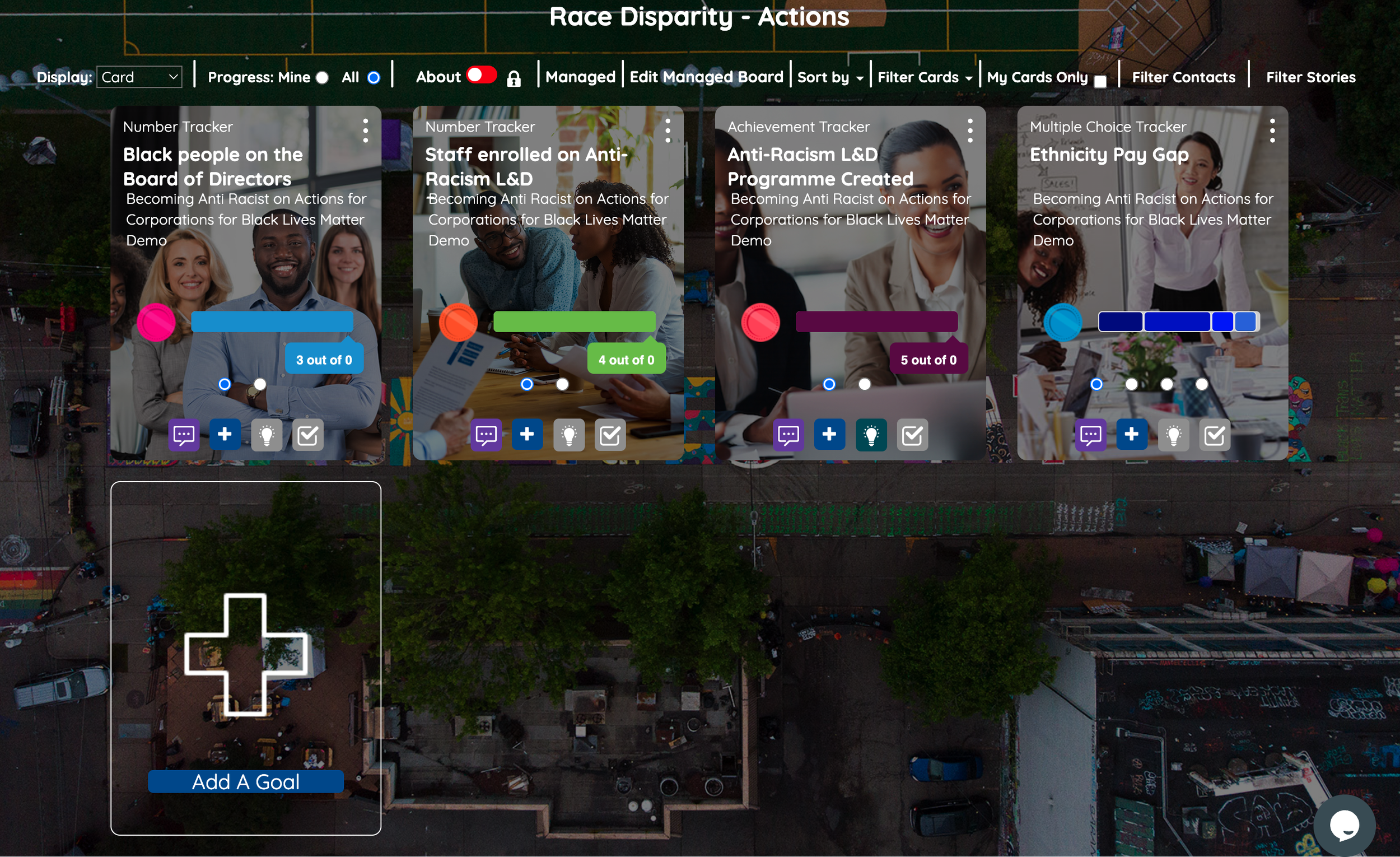Viewport: 1400px width, 857px height.
Task: Open comments on Black people on Board card
Action: coord(184,435)
